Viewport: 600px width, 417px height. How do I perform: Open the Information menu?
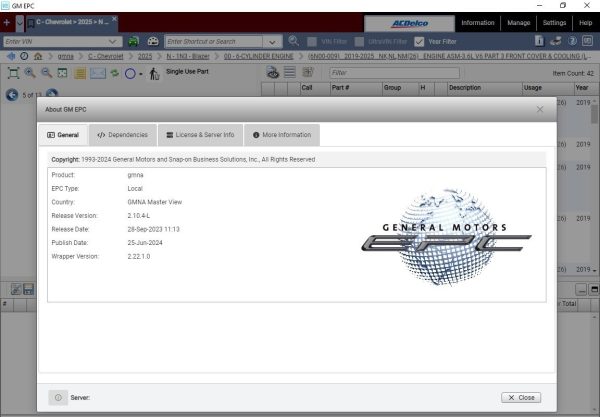478,23
